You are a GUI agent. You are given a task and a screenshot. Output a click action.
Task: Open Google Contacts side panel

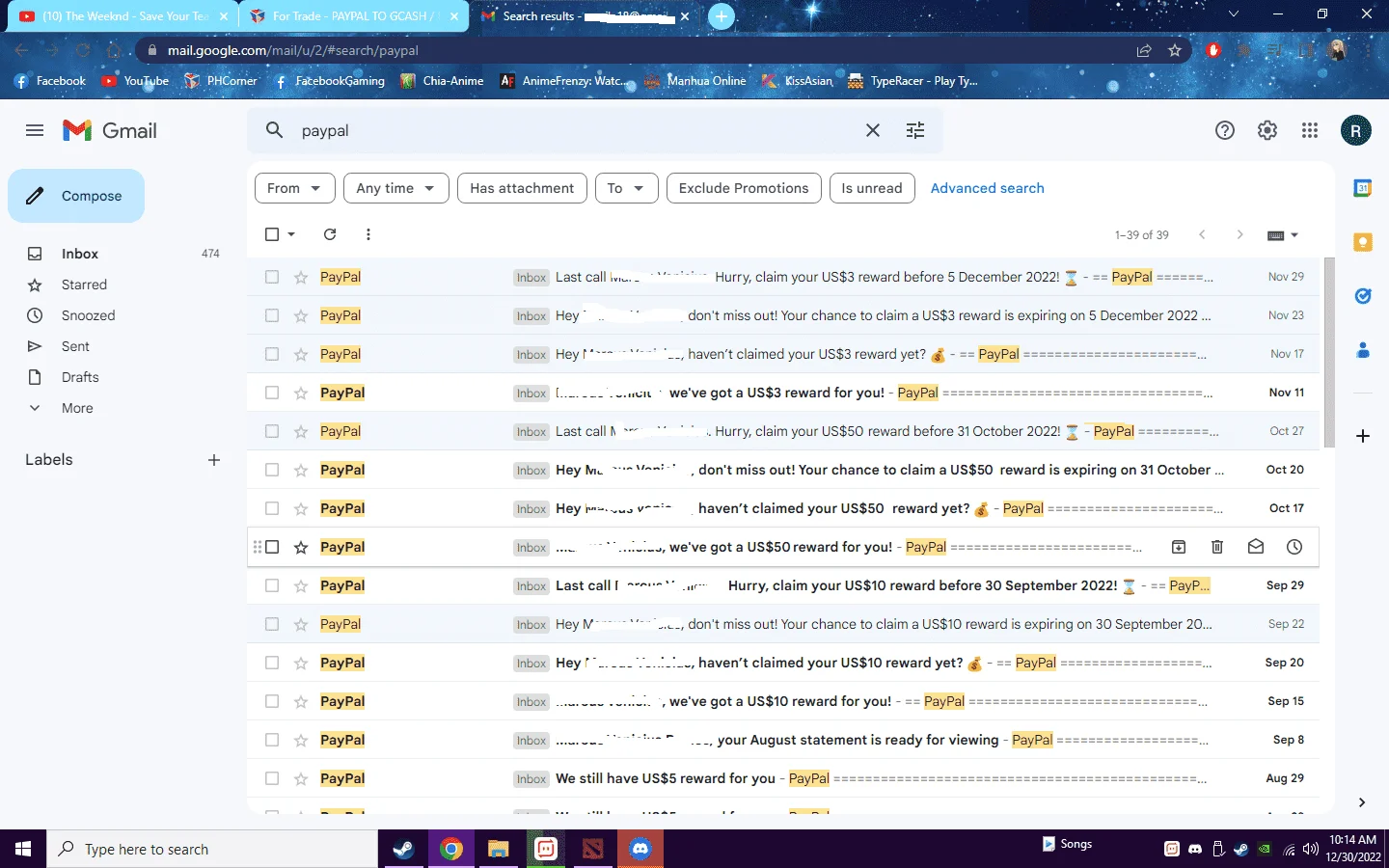(x=1363, y=350)
